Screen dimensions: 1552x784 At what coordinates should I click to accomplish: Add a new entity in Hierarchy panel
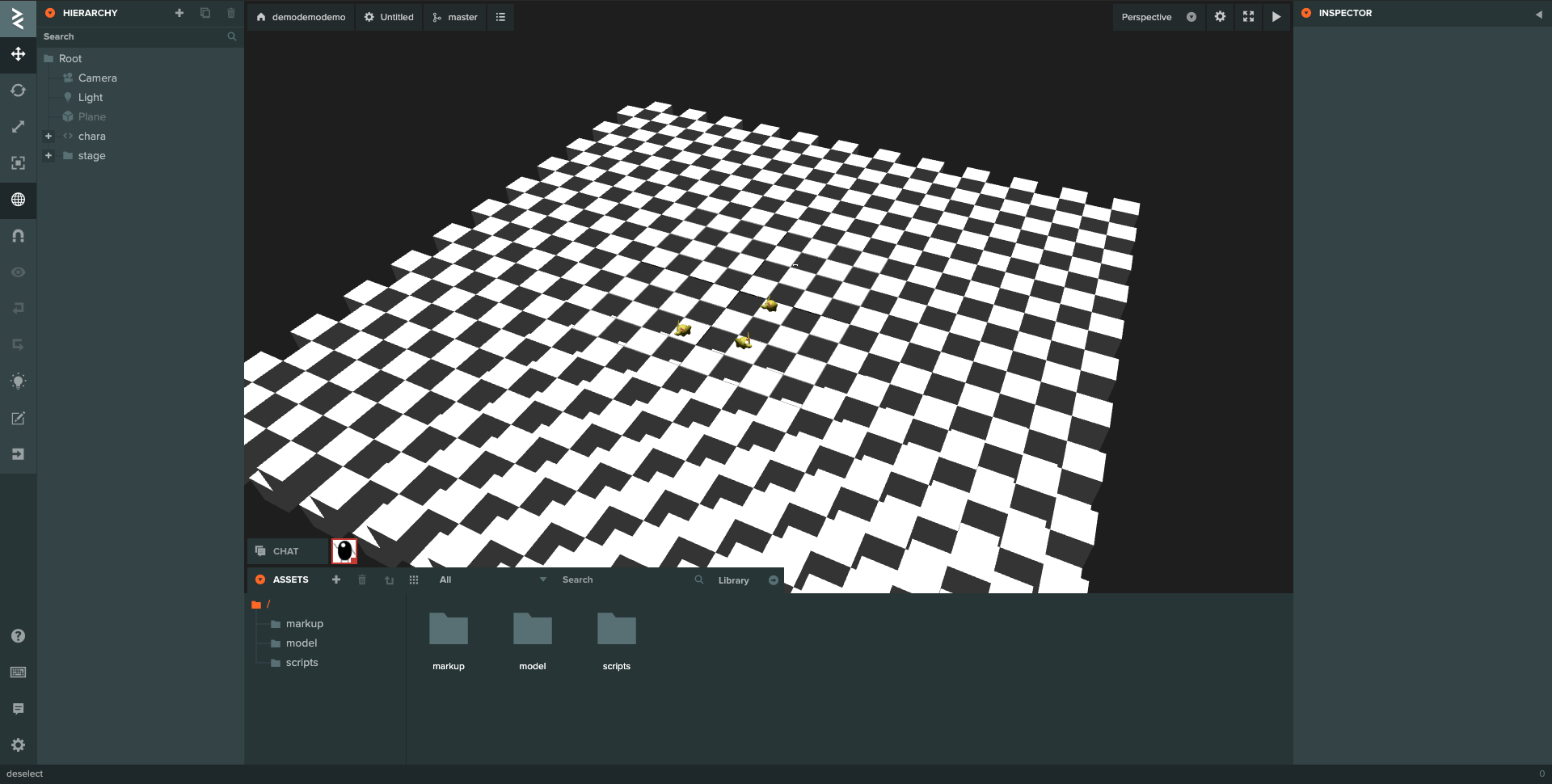(179, 13)
